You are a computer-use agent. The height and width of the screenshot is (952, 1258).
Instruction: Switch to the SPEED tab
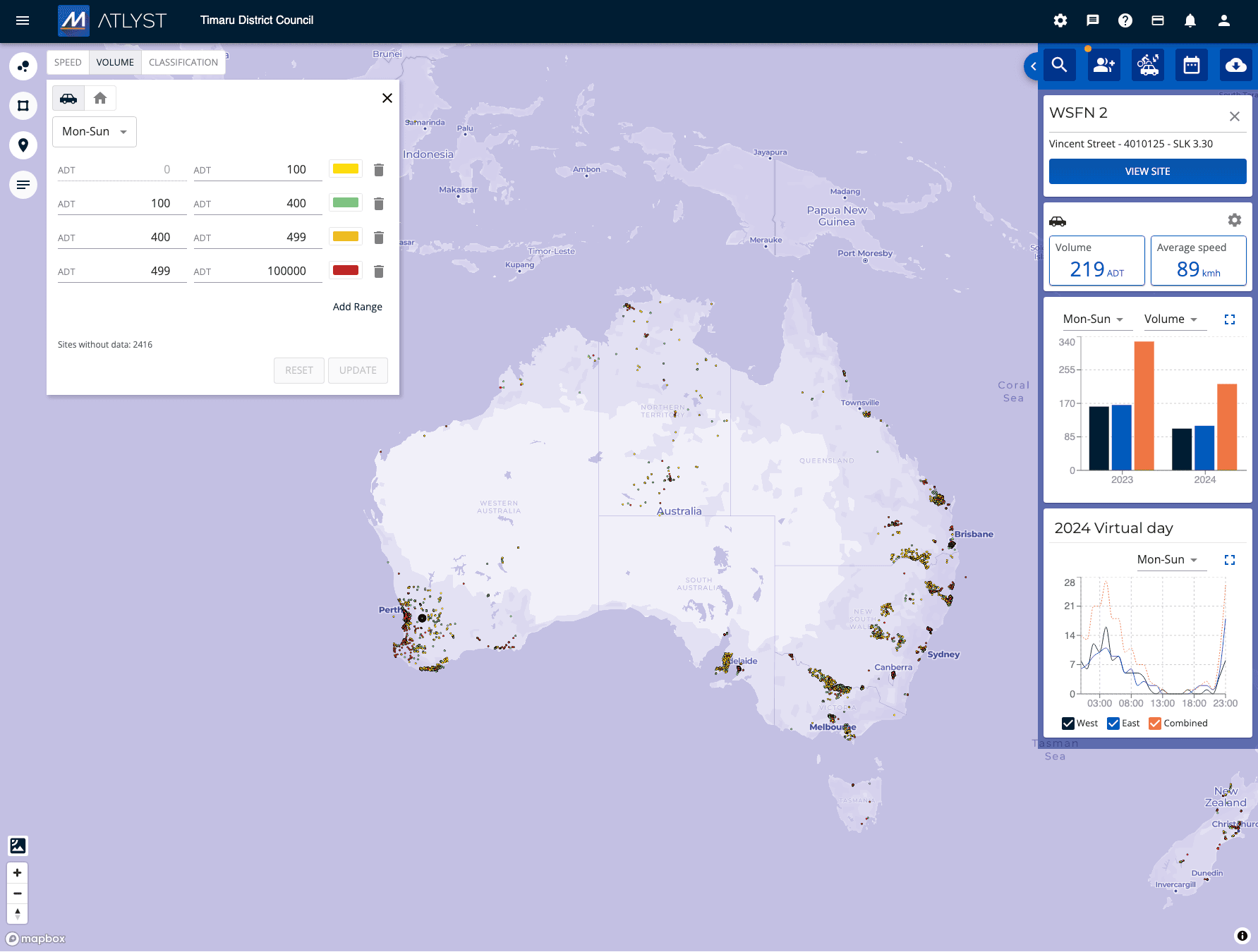(68, 62)
